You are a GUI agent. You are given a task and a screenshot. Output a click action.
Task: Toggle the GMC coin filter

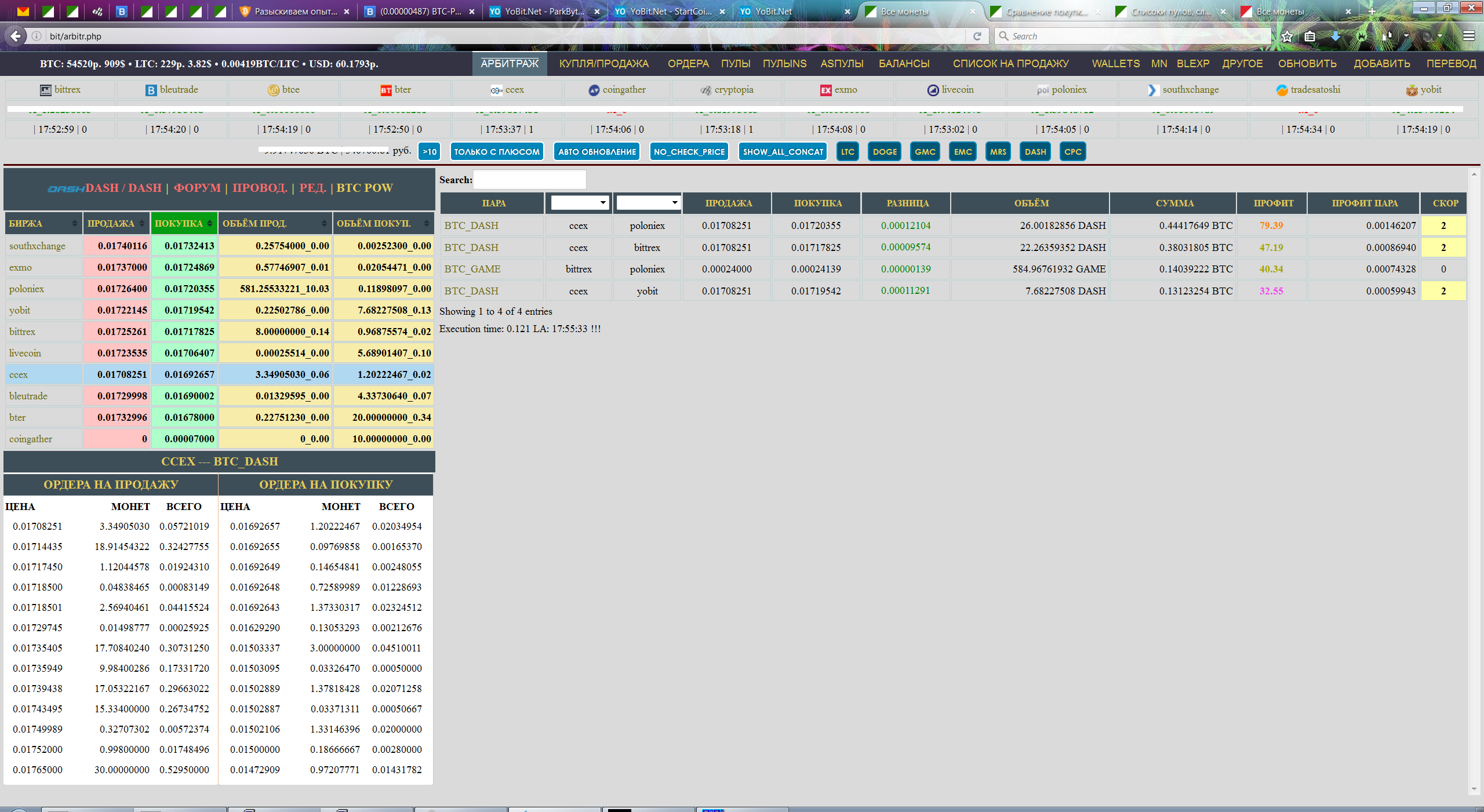click(925, 152)
